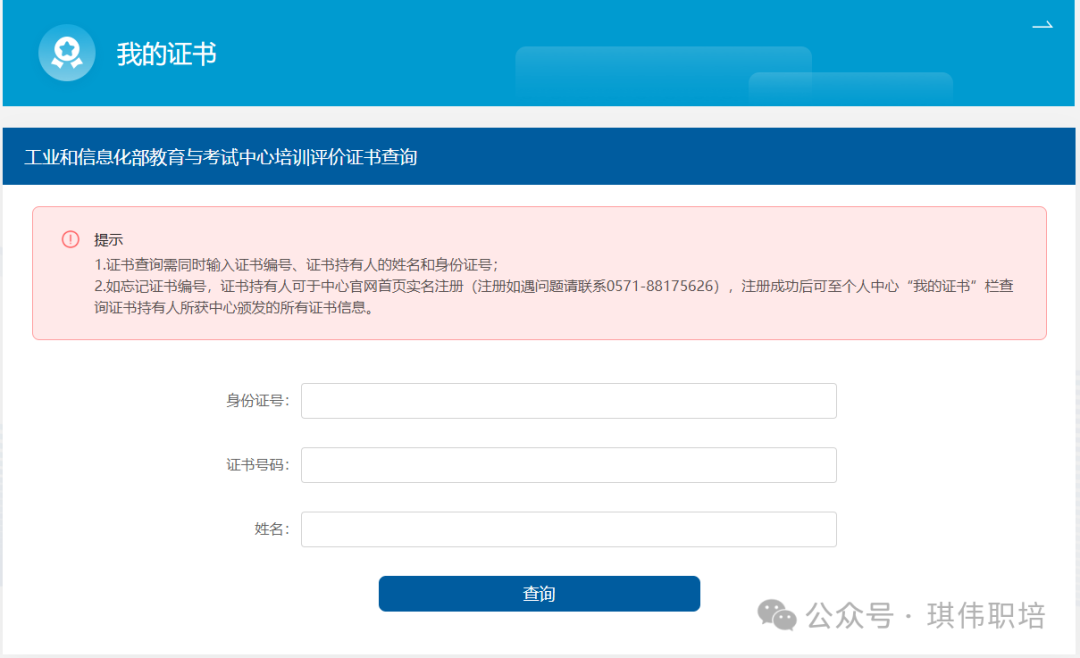Screen dimensions: 1080x658
Task: Click the 姓名 field label
Action: tap(272, 529)
